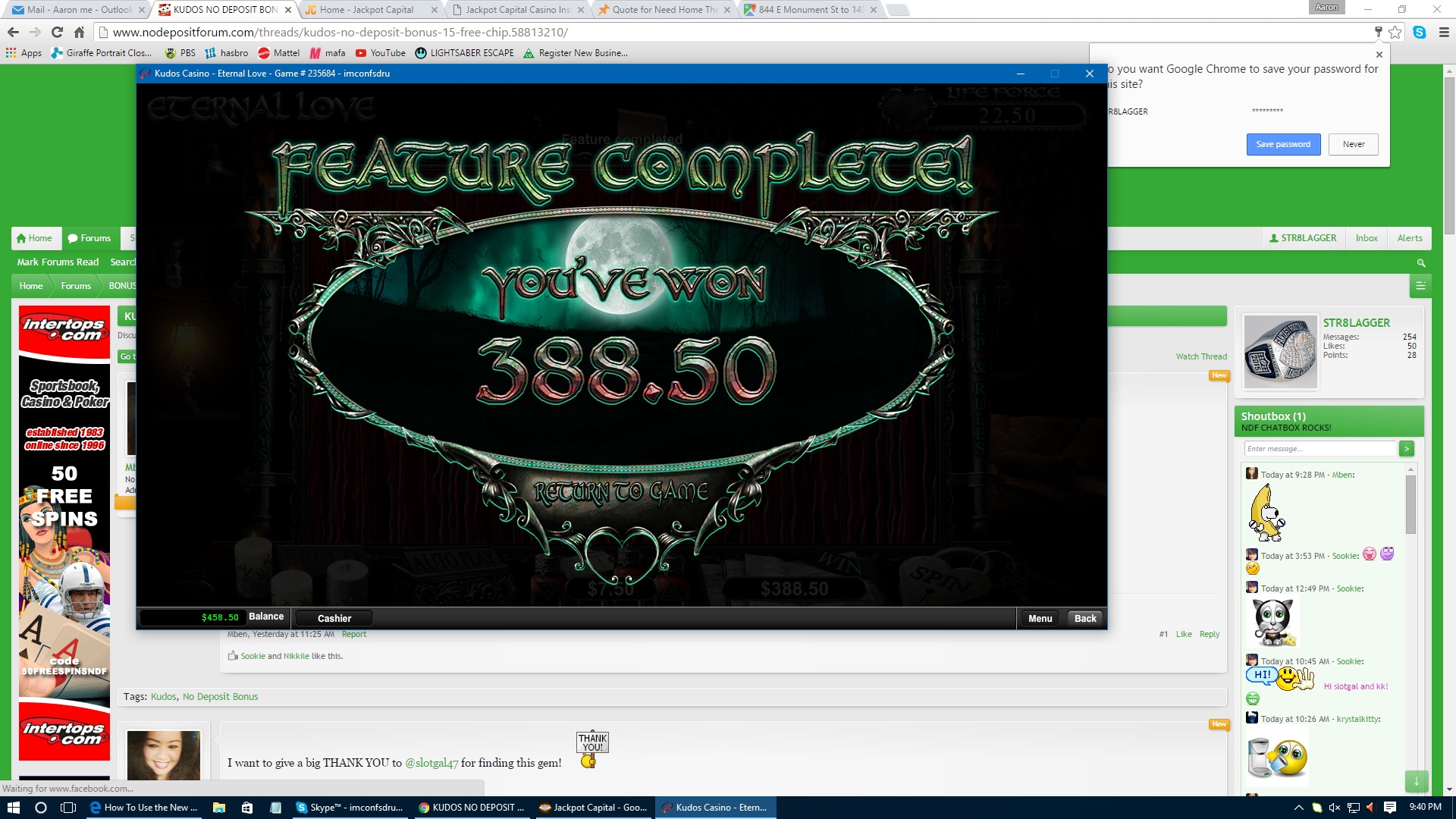Click Return to Game in casino window

click(x=621, y=493)
